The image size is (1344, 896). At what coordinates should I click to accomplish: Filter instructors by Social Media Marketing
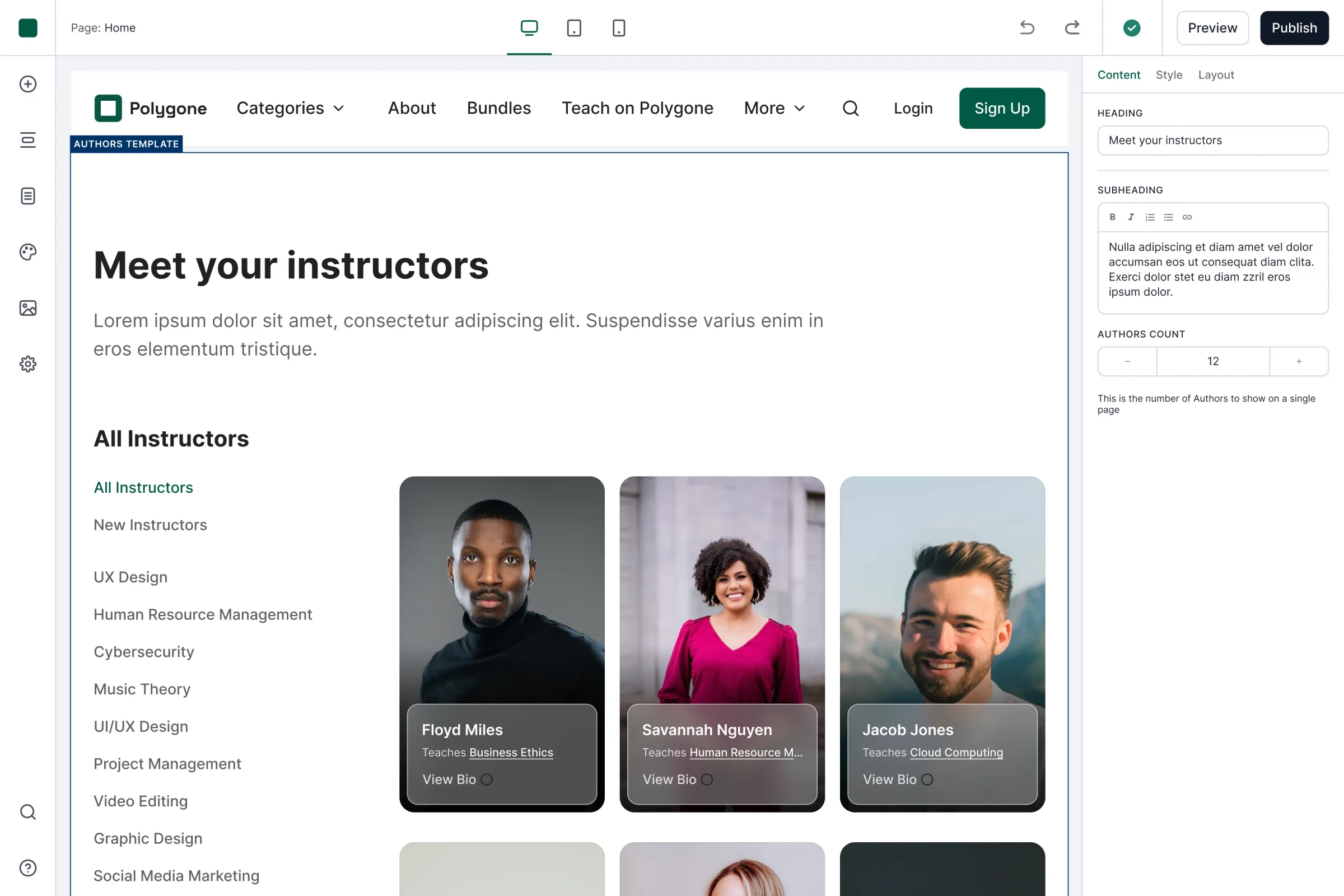pos(176,875)
